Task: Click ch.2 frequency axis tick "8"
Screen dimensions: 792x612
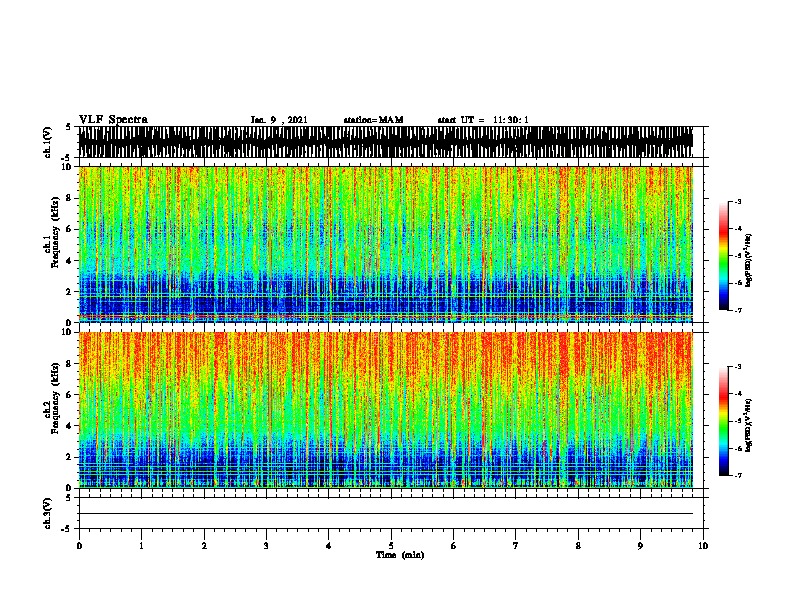Action: coord(69,364)
